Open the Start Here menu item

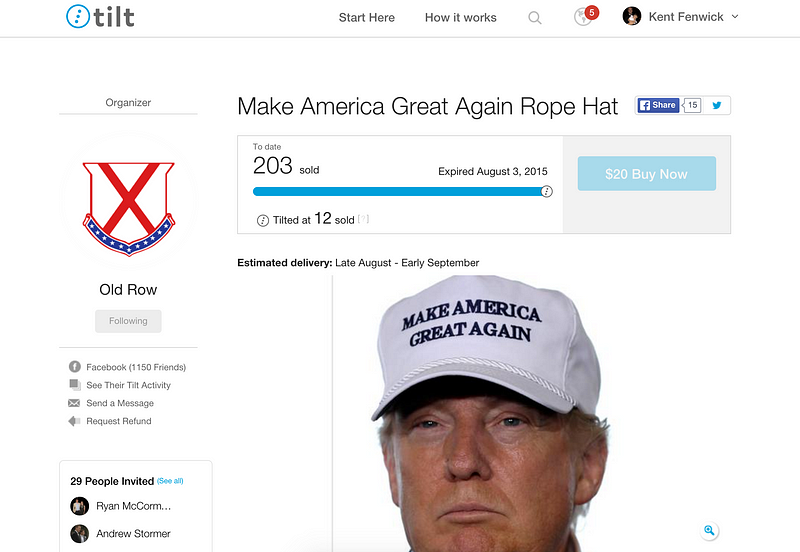point(367,17)
